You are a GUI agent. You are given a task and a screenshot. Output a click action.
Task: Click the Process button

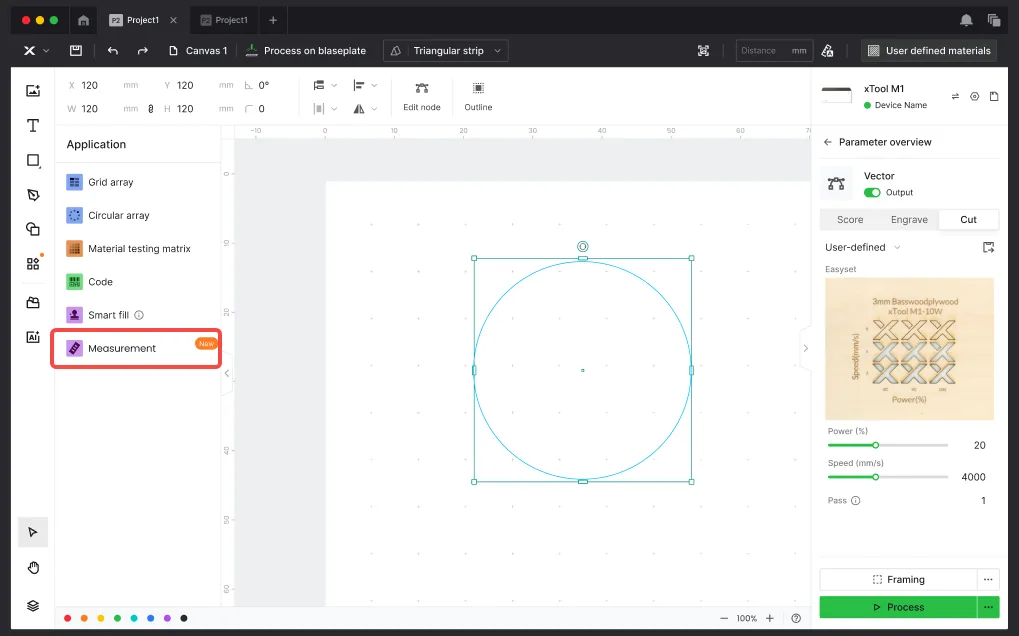(898, 607)
